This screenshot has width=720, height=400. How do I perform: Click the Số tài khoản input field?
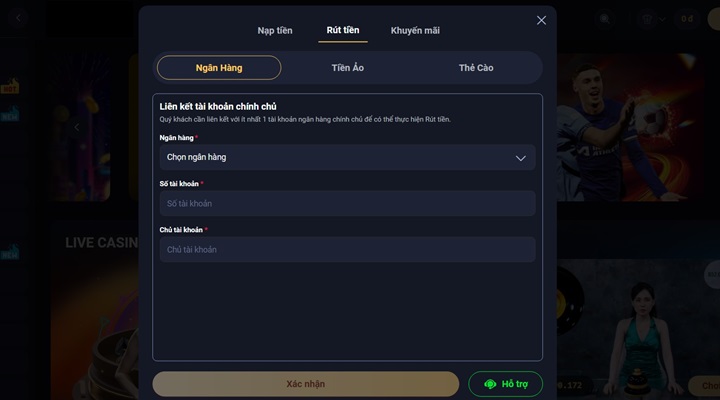point(346,204)
